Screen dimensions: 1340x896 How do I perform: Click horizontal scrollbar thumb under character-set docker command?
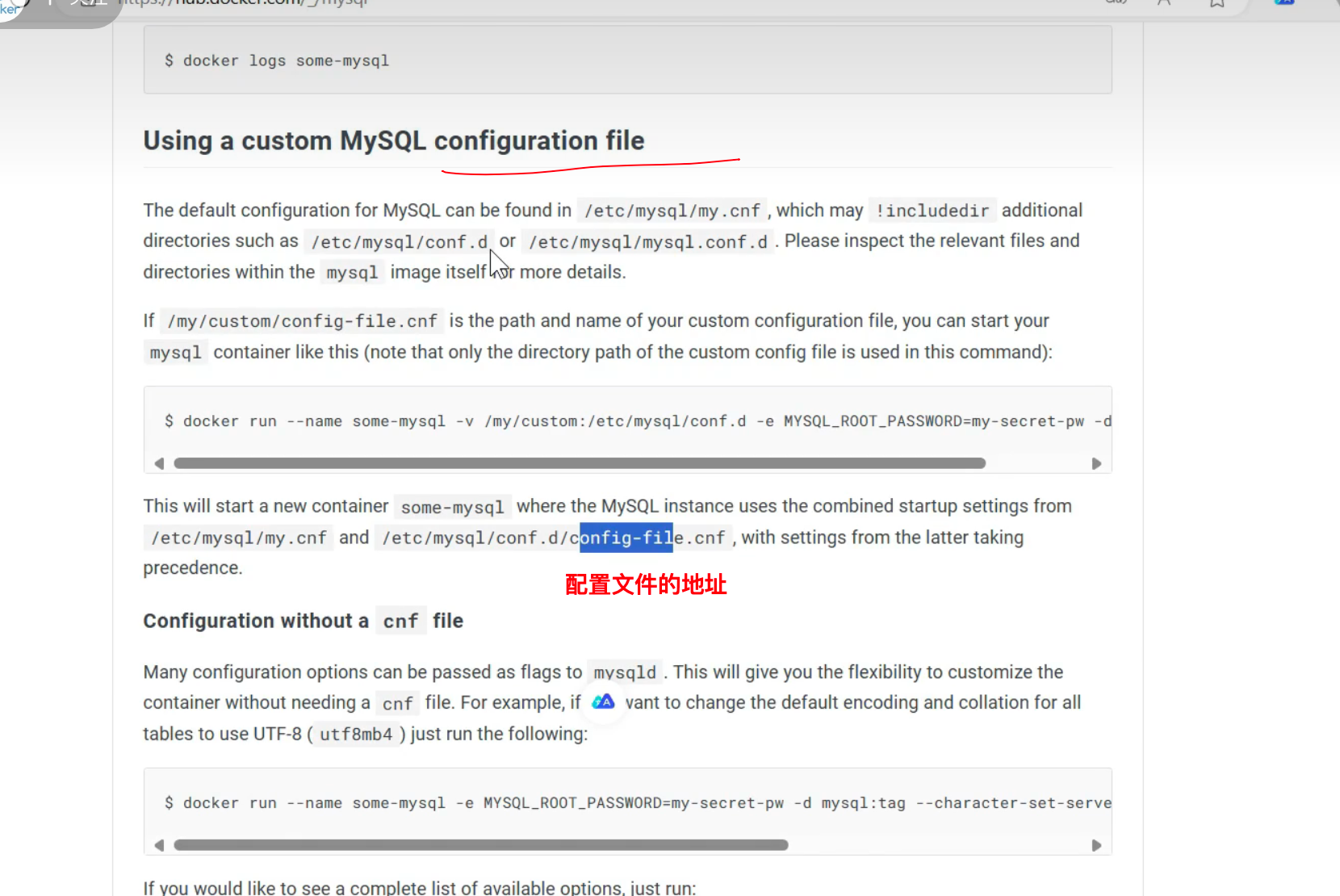tap(481, 845)
